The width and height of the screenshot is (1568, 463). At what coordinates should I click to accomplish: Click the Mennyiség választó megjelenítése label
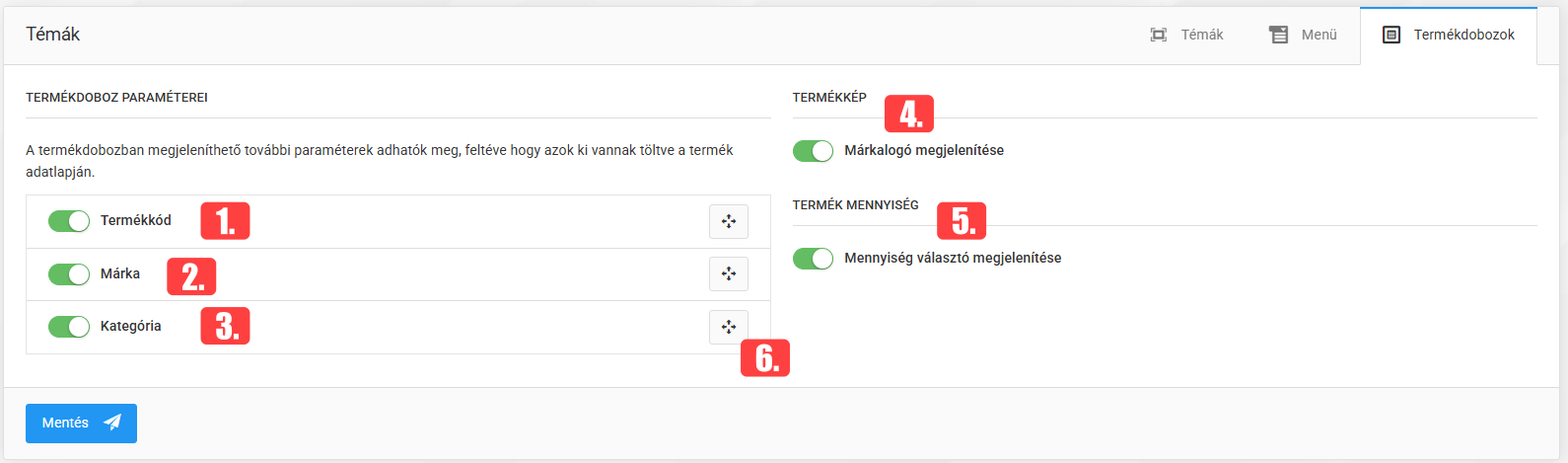click(x=952, y=259)
